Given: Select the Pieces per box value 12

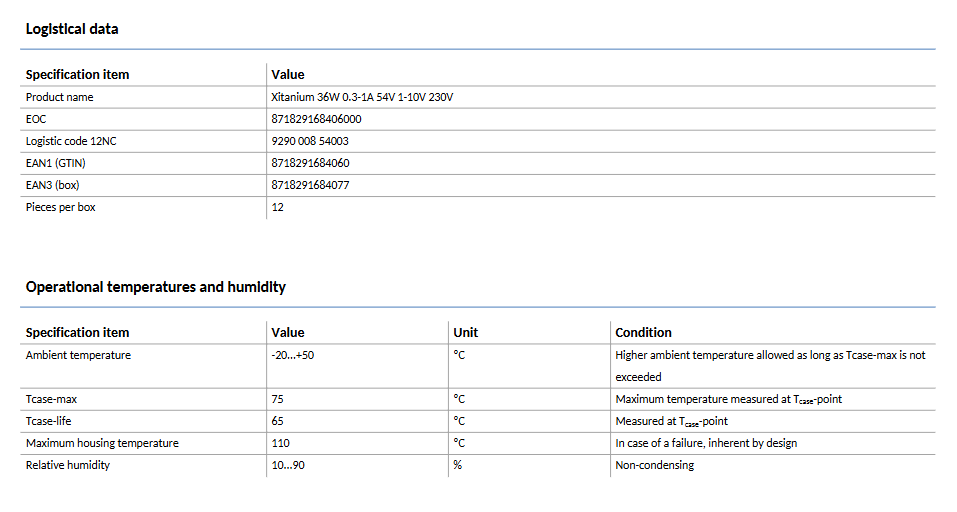Looking at the screenshot, I should 278,207.
